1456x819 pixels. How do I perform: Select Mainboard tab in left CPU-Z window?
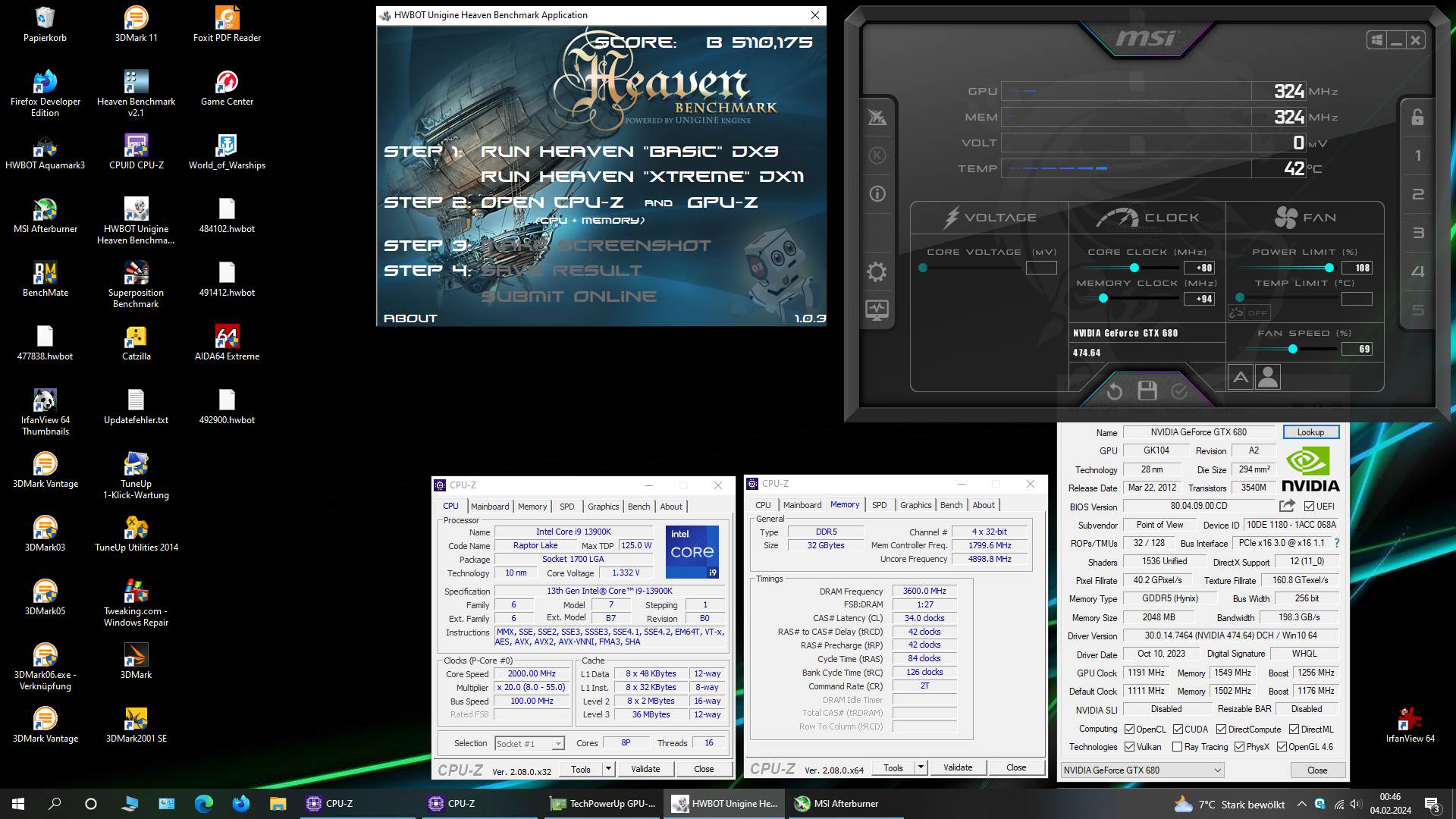pos(490,506)
